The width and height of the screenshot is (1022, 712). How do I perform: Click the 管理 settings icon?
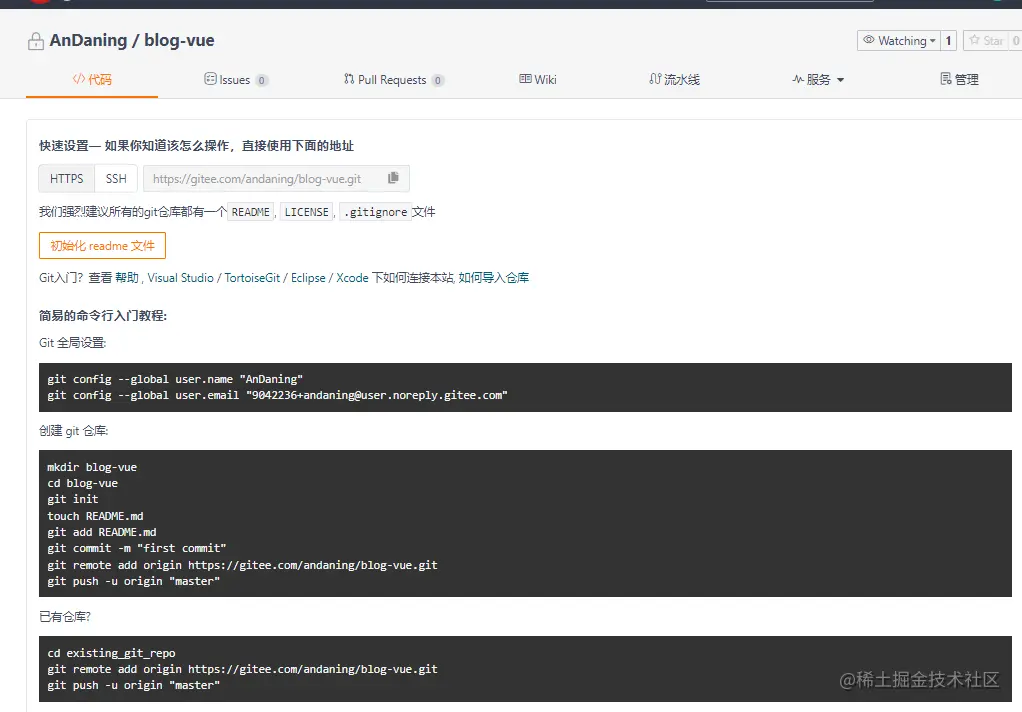click(946, 79)
